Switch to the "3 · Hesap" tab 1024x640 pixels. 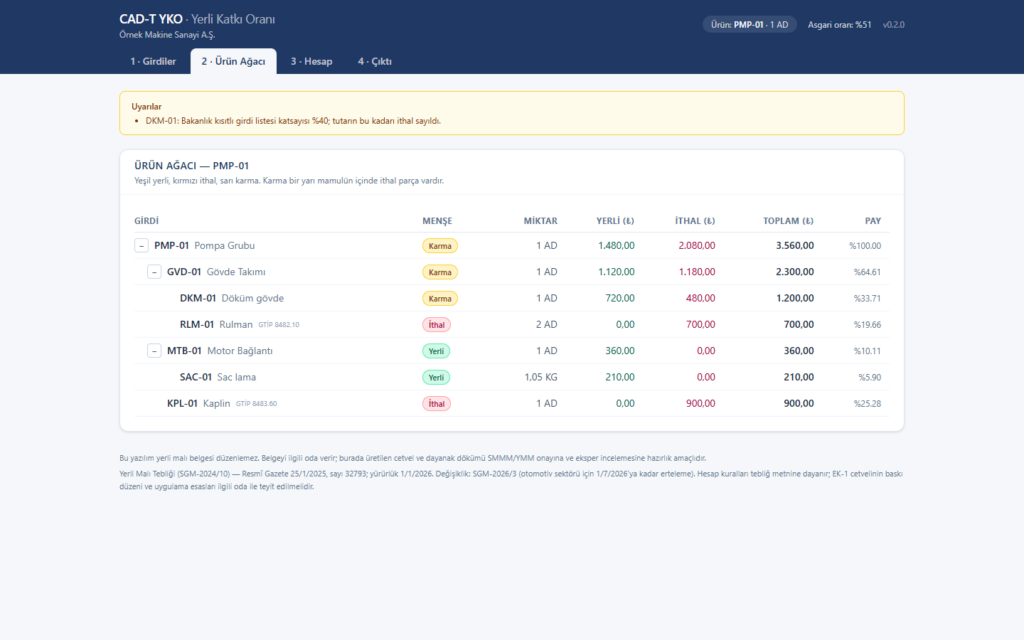312,61
